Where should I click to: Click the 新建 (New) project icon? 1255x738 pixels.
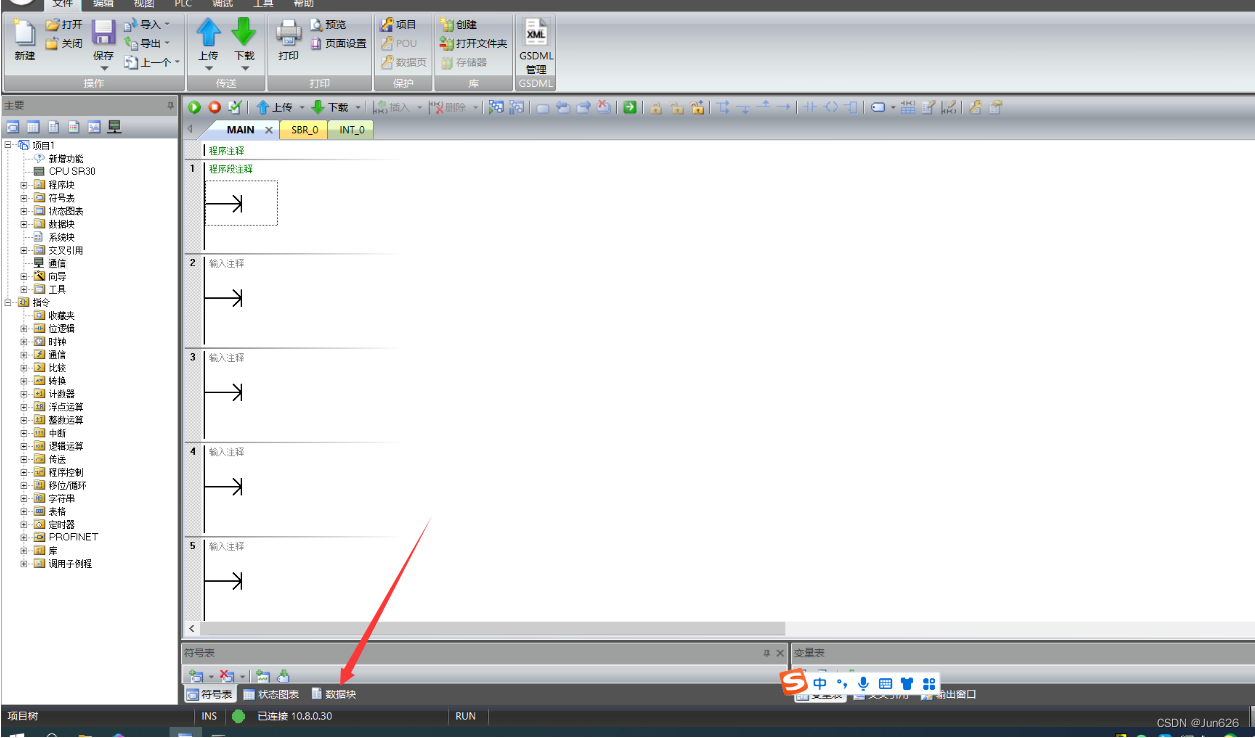(x=25, y=32)
